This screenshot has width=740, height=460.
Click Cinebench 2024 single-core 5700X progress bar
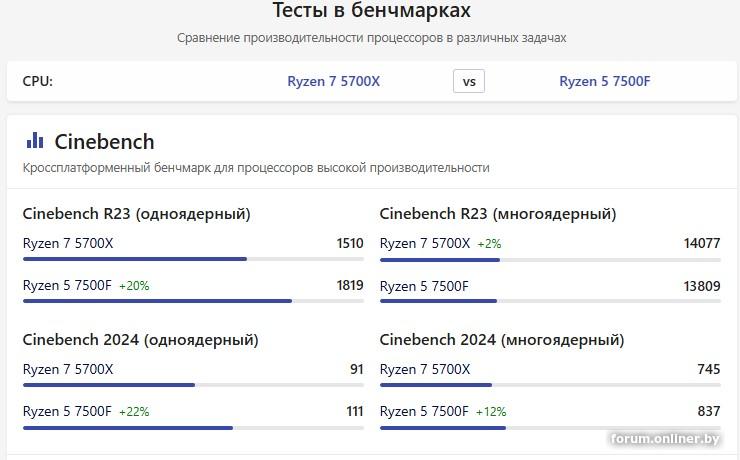193,385
